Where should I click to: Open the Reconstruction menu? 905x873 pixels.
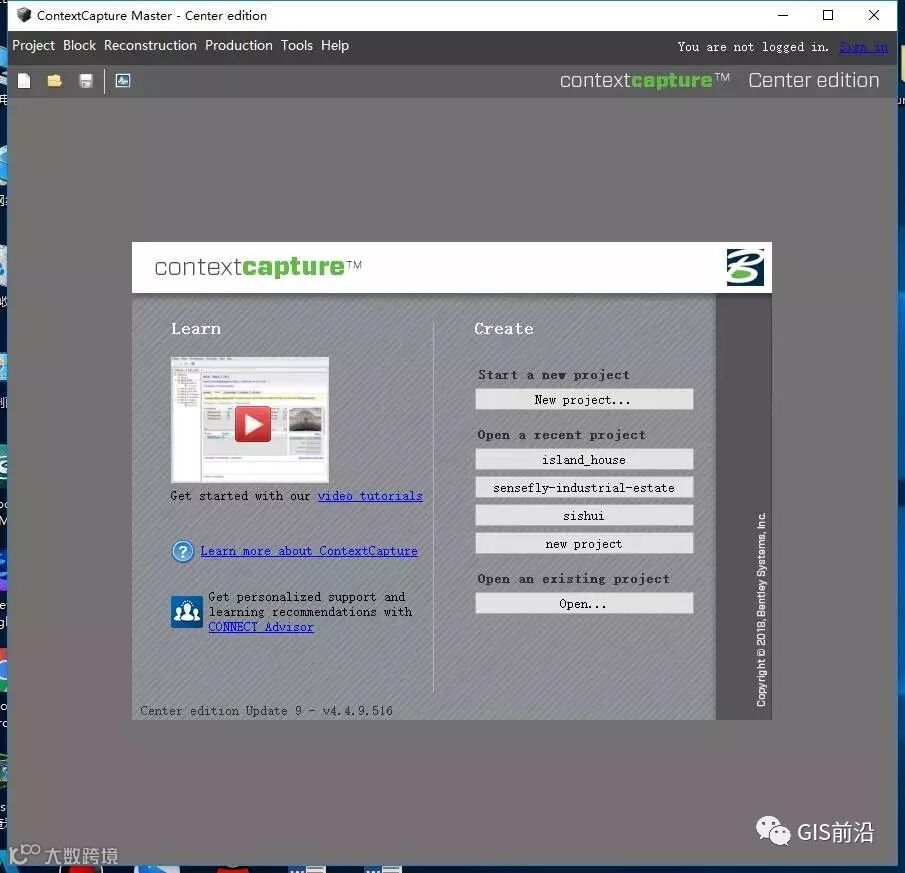pyautogui.click(x=150, y=46)
